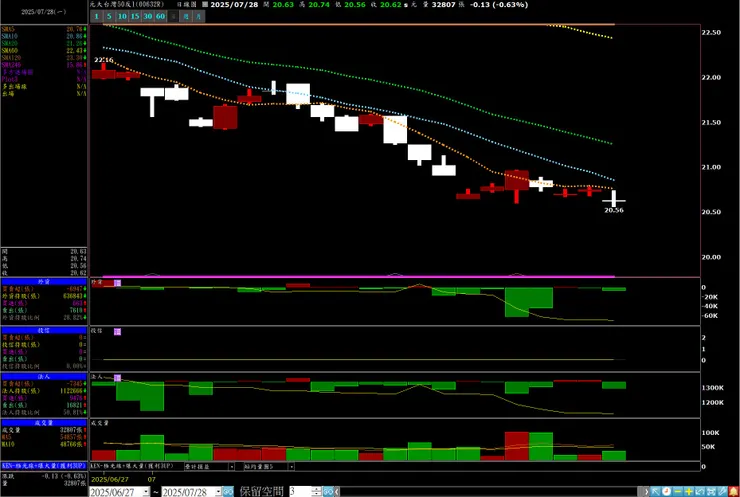This screenshot has height=497, width=740.
Task: Click the orange clock icon
Action: coord(666,491)
